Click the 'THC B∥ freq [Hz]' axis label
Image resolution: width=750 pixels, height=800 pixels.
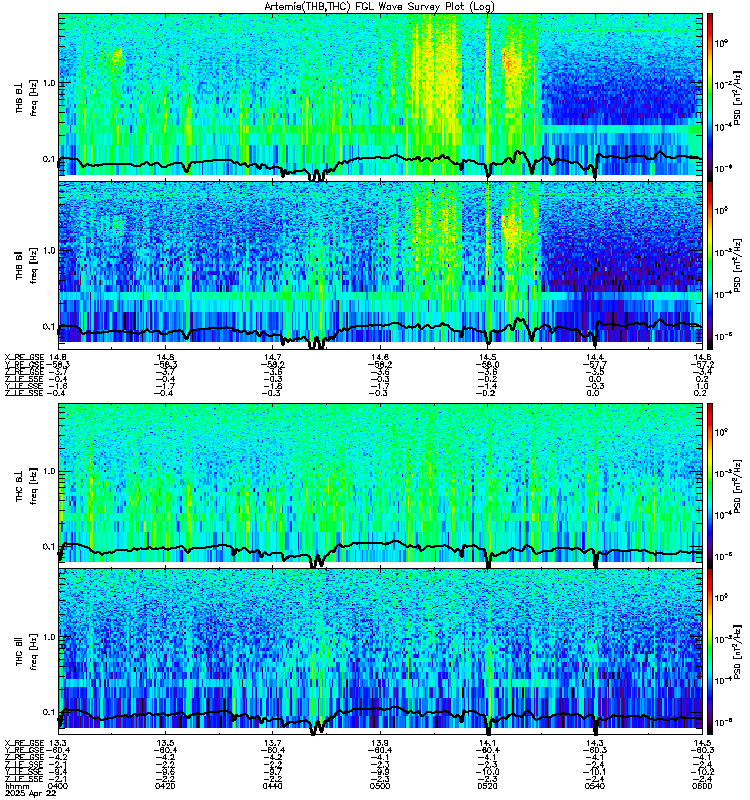tap(27, 652)
